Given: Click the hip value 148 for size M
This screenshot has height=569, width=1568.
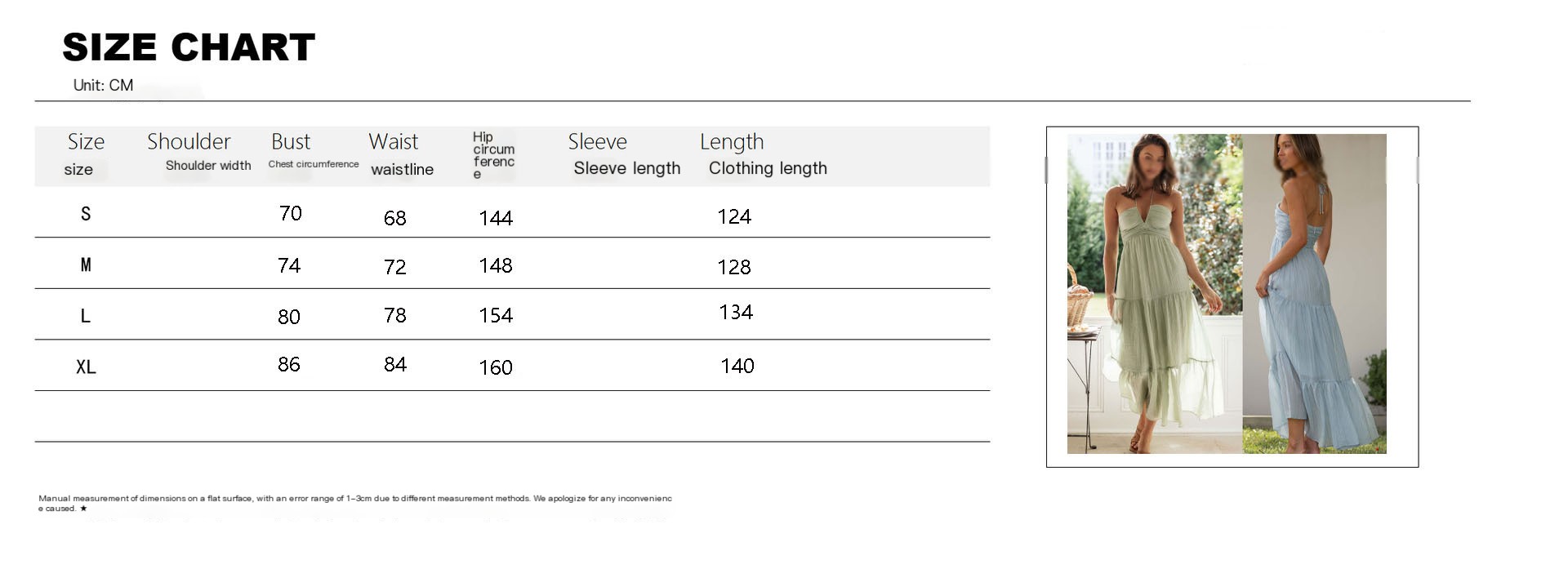Looking at the screenshot, I should click(496, 266).
